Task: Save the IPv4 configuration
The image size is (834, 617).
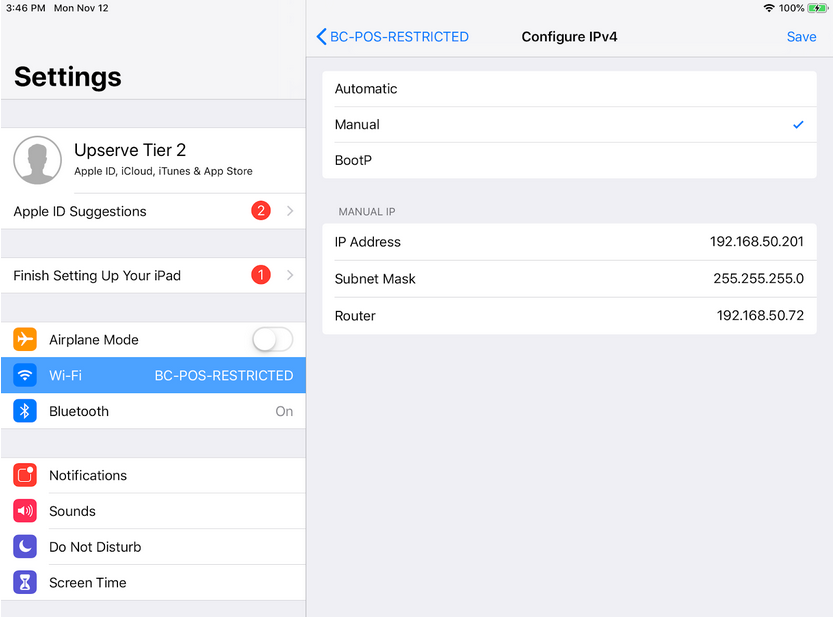Action: click(801, 36)
